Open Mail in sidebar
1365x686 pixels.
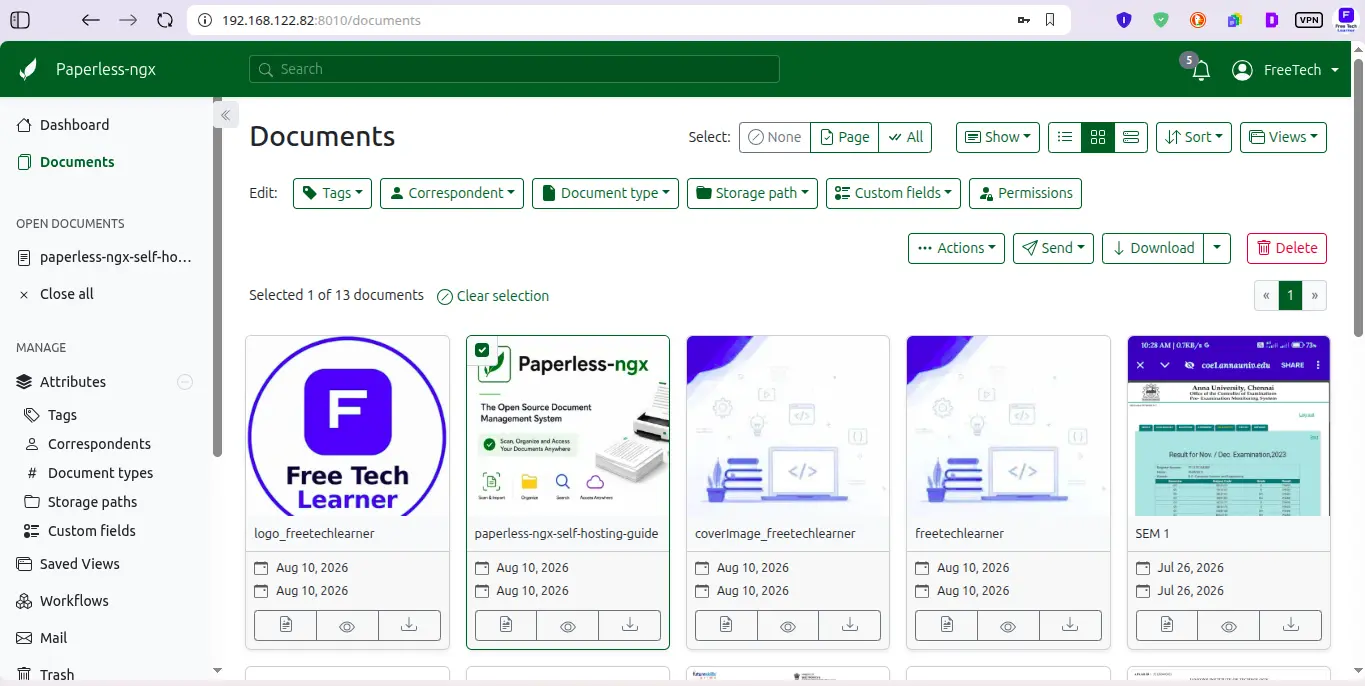(x=53, y=638)
